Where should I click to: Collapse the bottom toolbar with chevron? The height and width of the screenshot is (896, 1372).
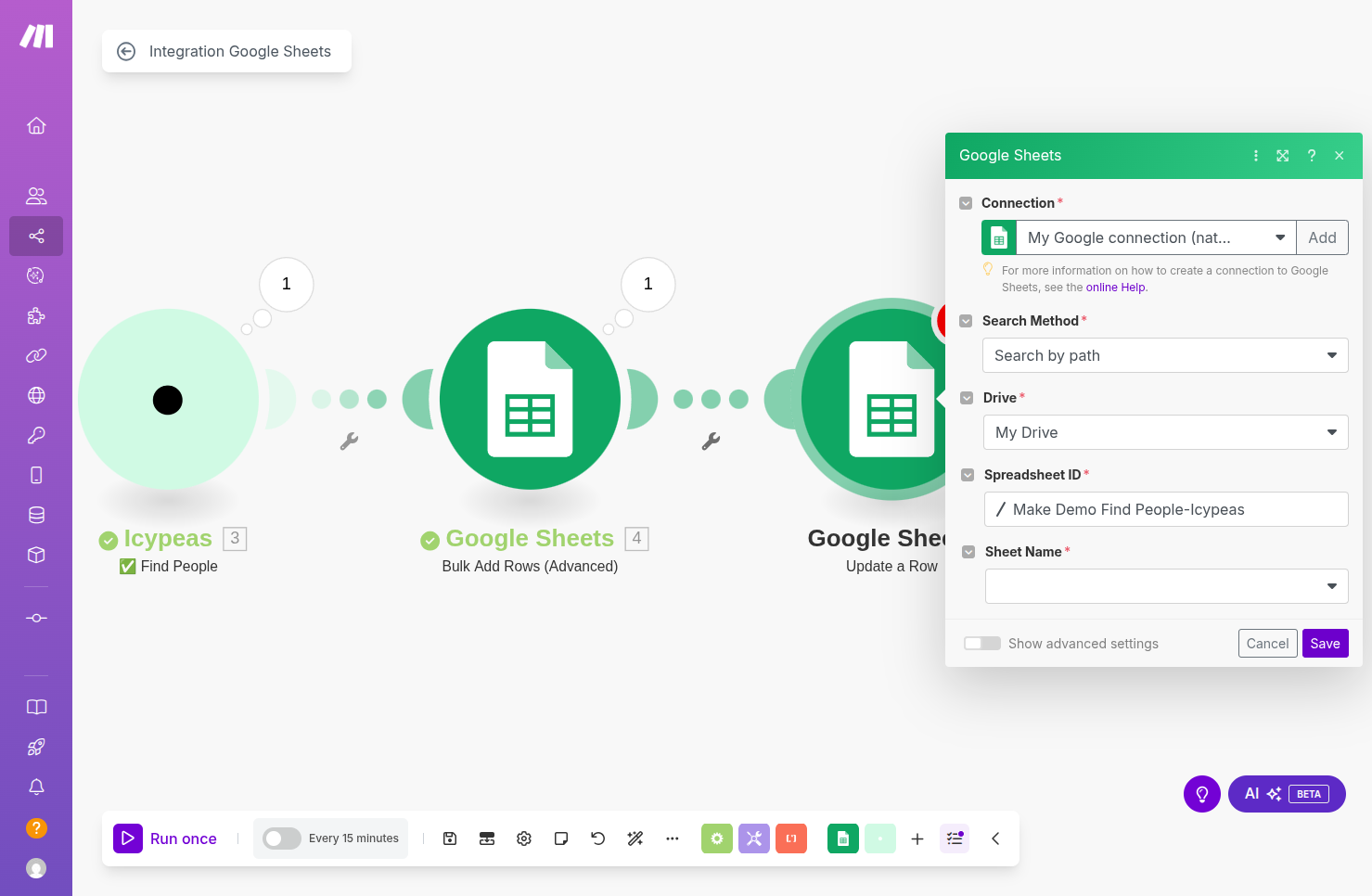click(995, 838)
